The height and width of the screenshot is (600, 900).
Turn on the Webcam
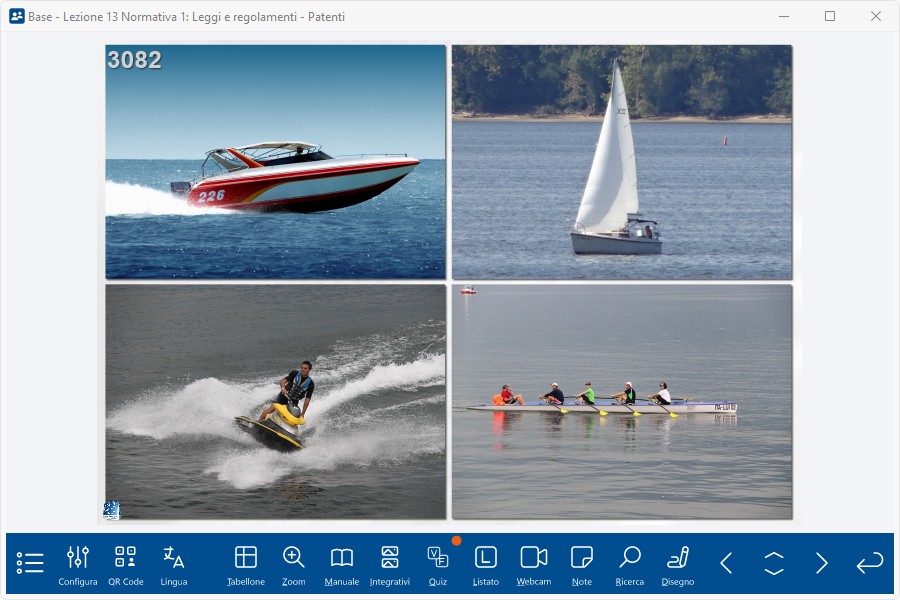(x=534, y=564)
